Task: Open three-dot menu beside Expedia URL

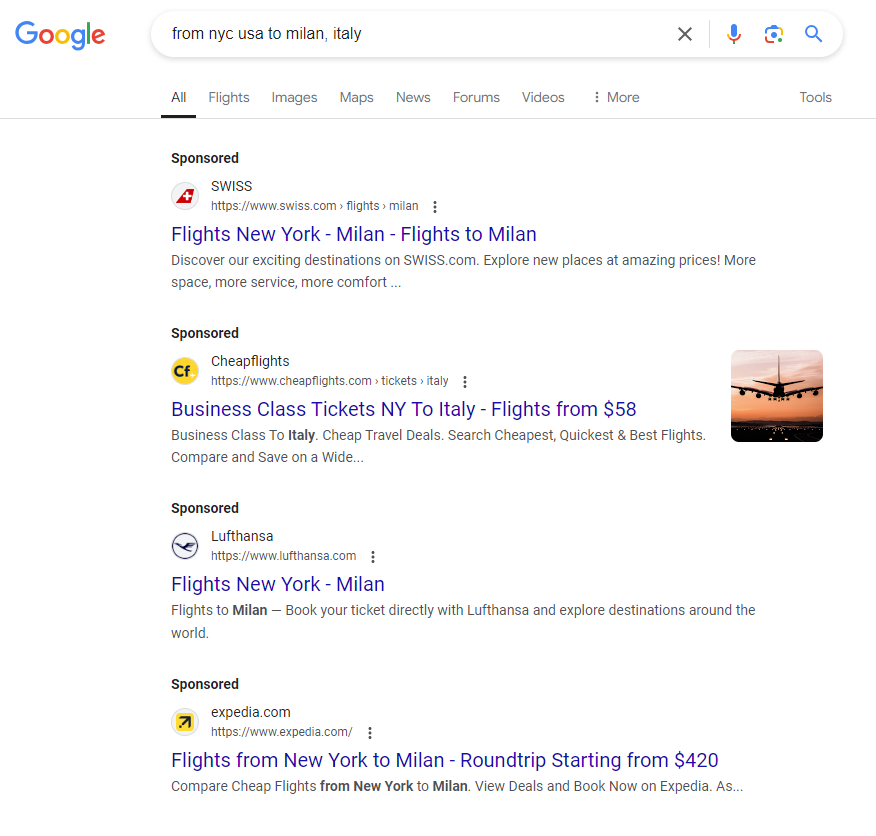Action: click(369, 732)
